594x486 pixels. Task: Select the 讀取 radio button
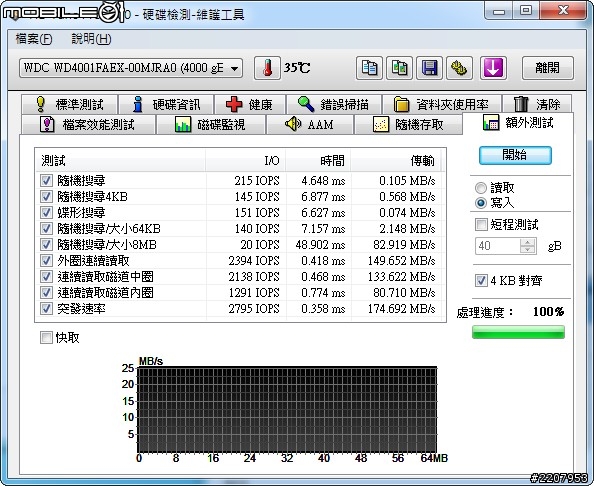point(481,188)
